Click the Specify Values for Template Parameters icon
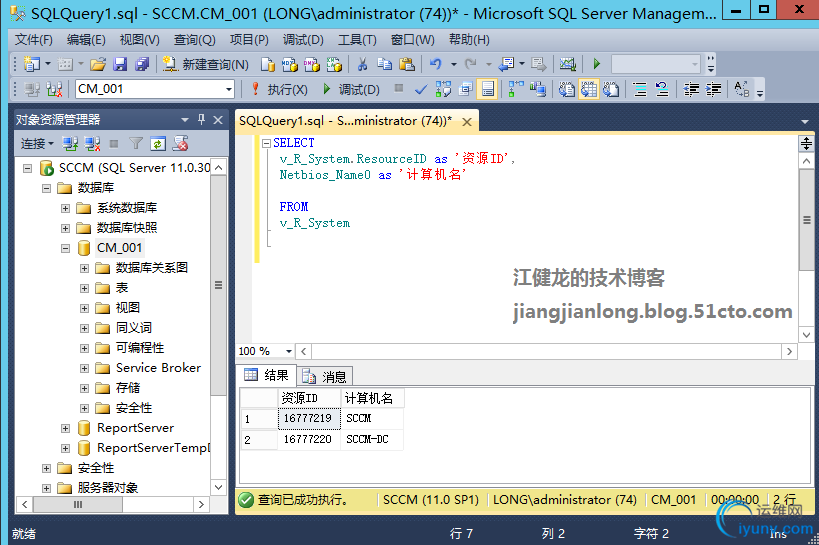The width and height of the screenshot is (819, 545). point(742,89)
